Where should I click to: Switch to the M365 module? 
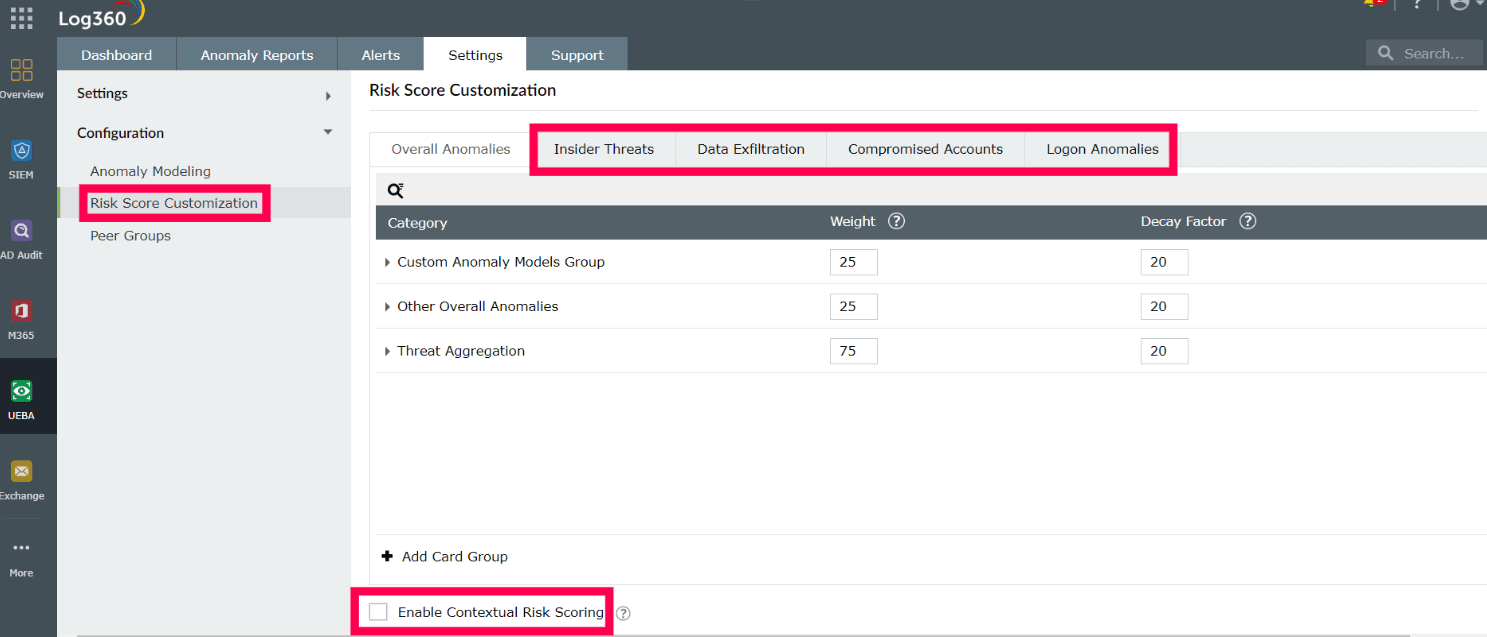(x=21, y=310)
